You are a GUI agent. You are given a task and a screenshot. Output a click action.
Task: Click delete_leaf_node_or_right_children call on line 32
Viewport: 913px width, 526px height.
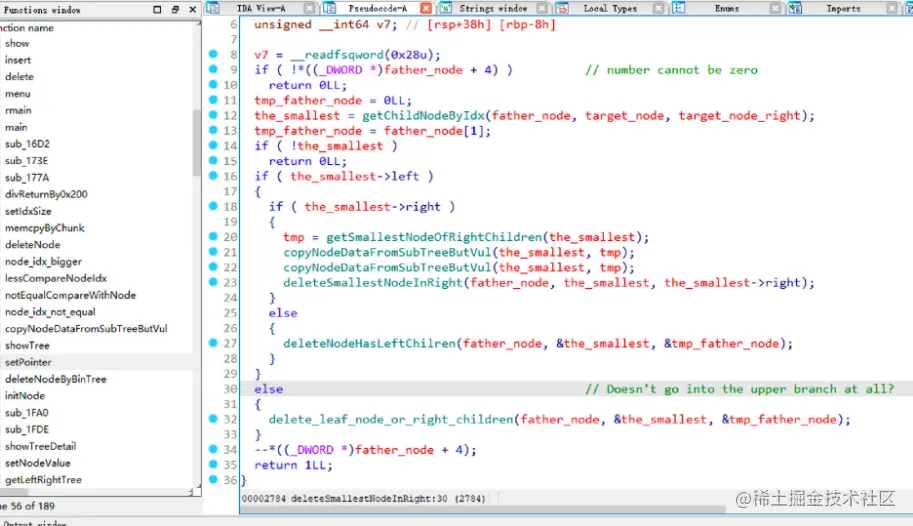pyautogui.click(x=391, y=419)
